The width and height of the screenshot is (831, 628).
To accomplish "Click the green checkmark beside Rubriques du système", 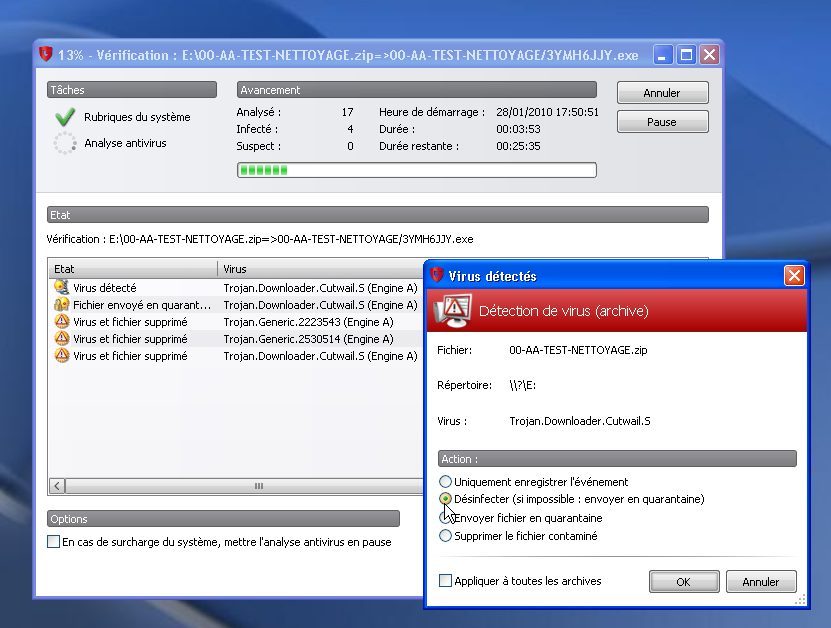I will [x=65, y=115].
